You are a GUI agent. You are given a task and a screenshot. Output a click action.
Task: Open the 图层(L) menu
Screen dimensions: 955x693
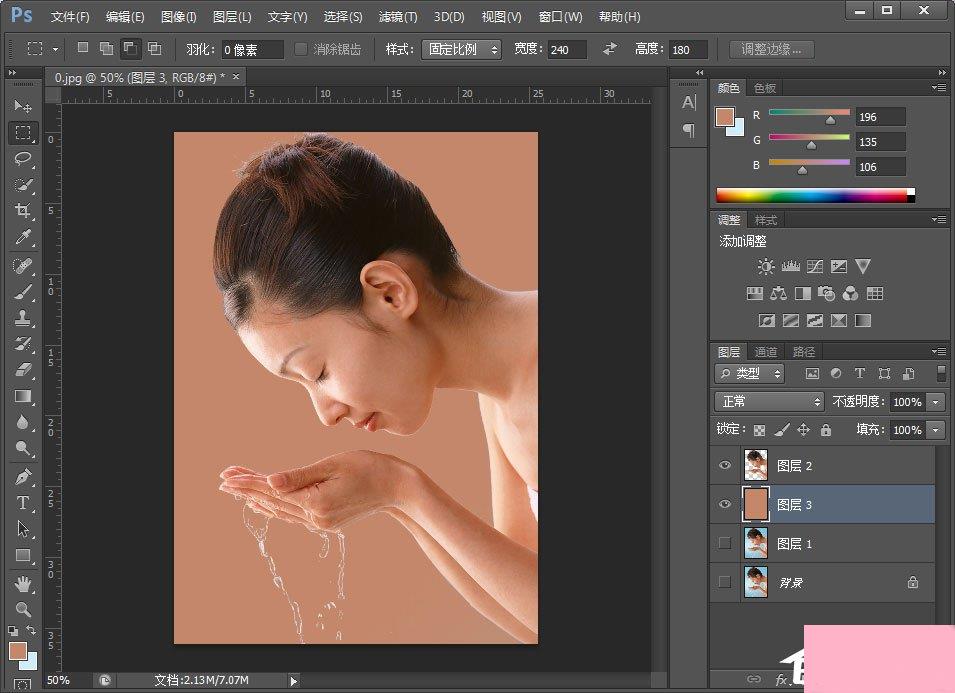coord(231,17)
